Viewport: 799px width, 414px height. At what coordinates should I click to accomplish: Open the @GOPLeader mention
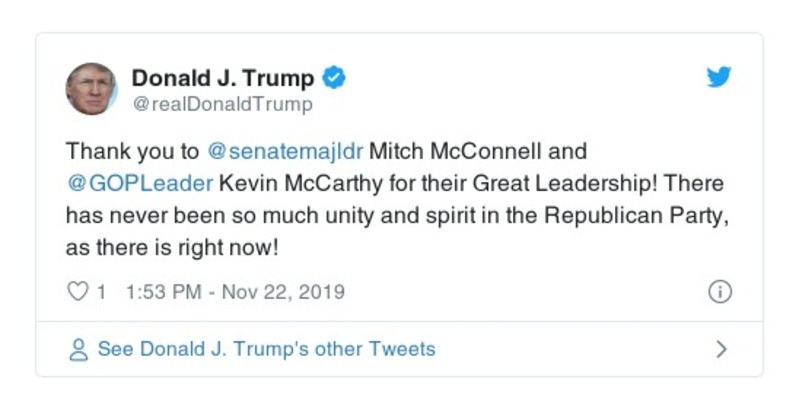click(125, 186)
